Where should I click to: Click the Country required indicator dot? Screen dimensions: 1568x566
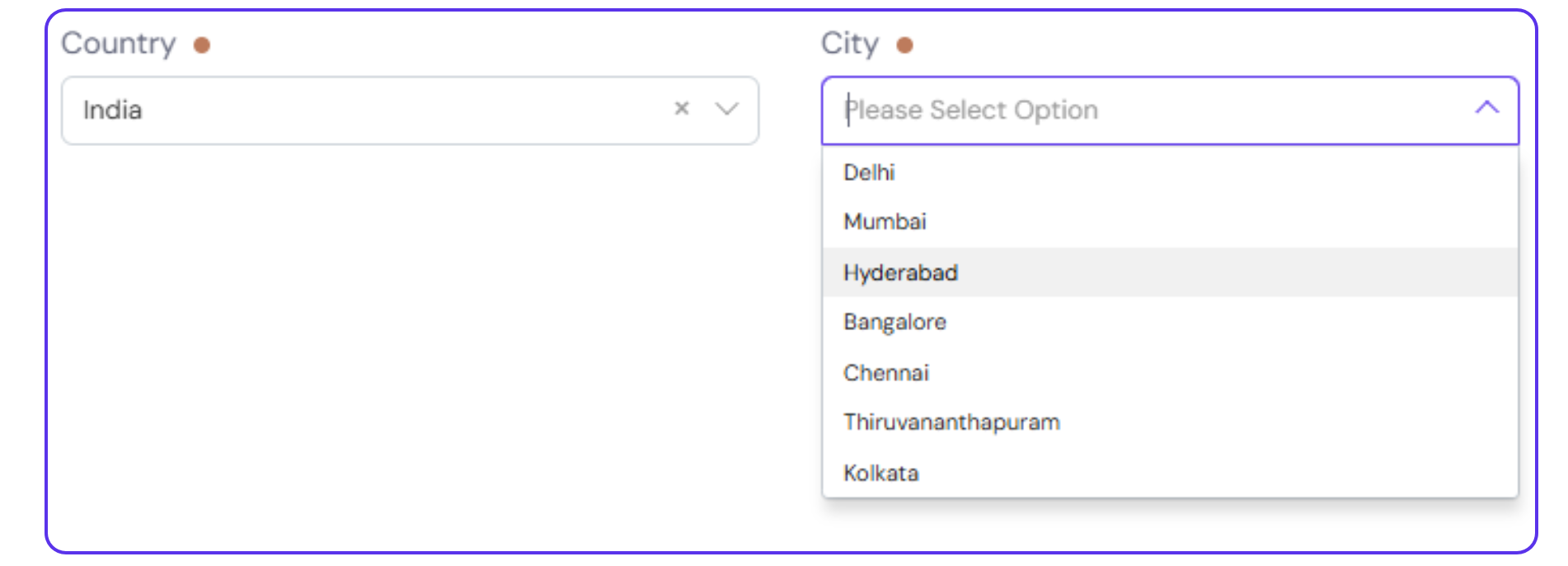coord(202,45)
